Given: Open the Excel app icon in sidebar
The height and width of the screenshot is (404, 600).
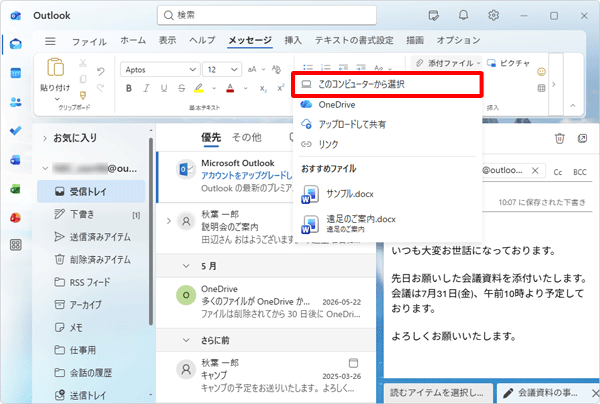Looking at the screenshot, I should [16, 189].
